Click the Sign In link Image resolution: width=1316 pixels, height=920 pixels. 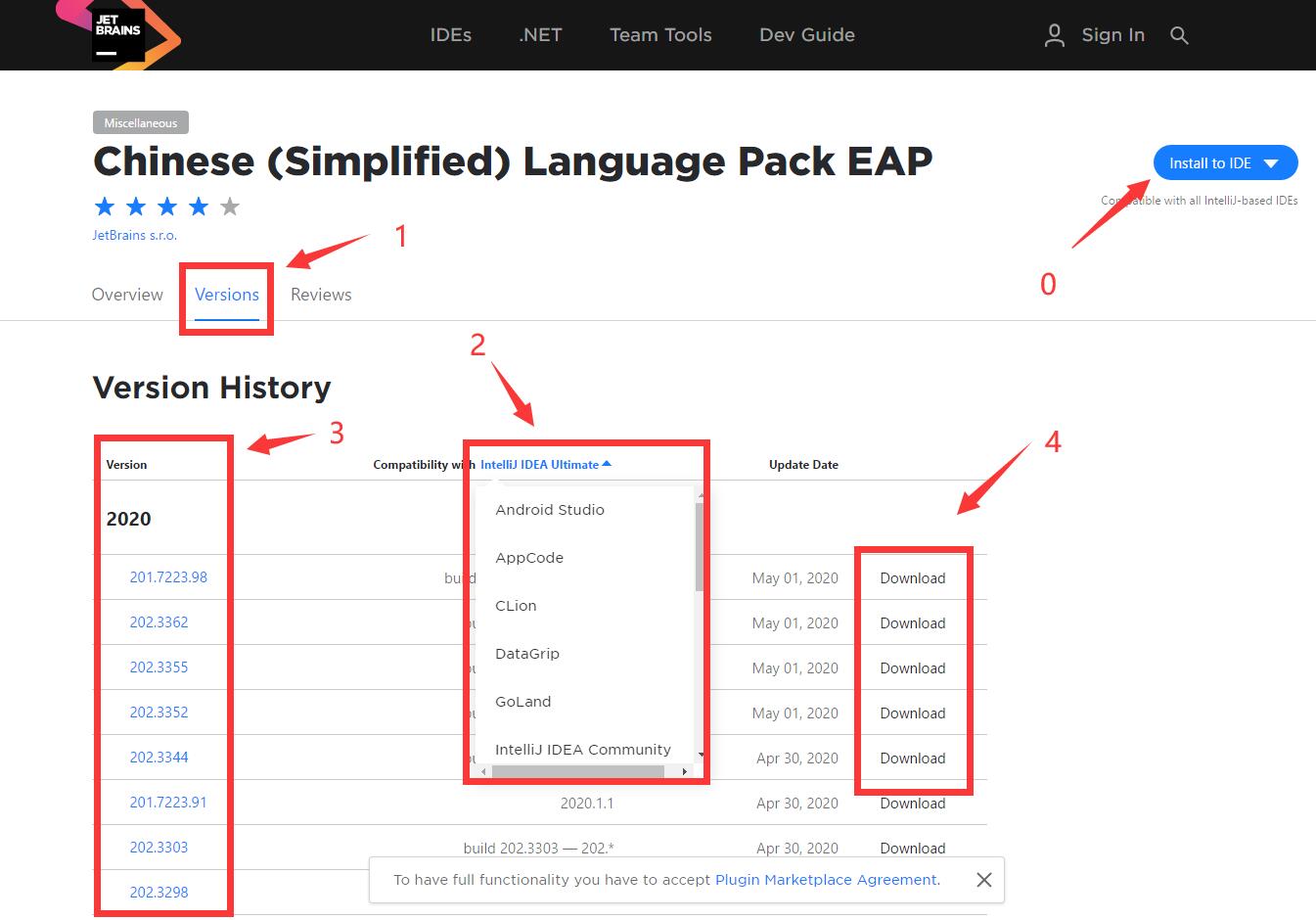(x=1112, y=35)
